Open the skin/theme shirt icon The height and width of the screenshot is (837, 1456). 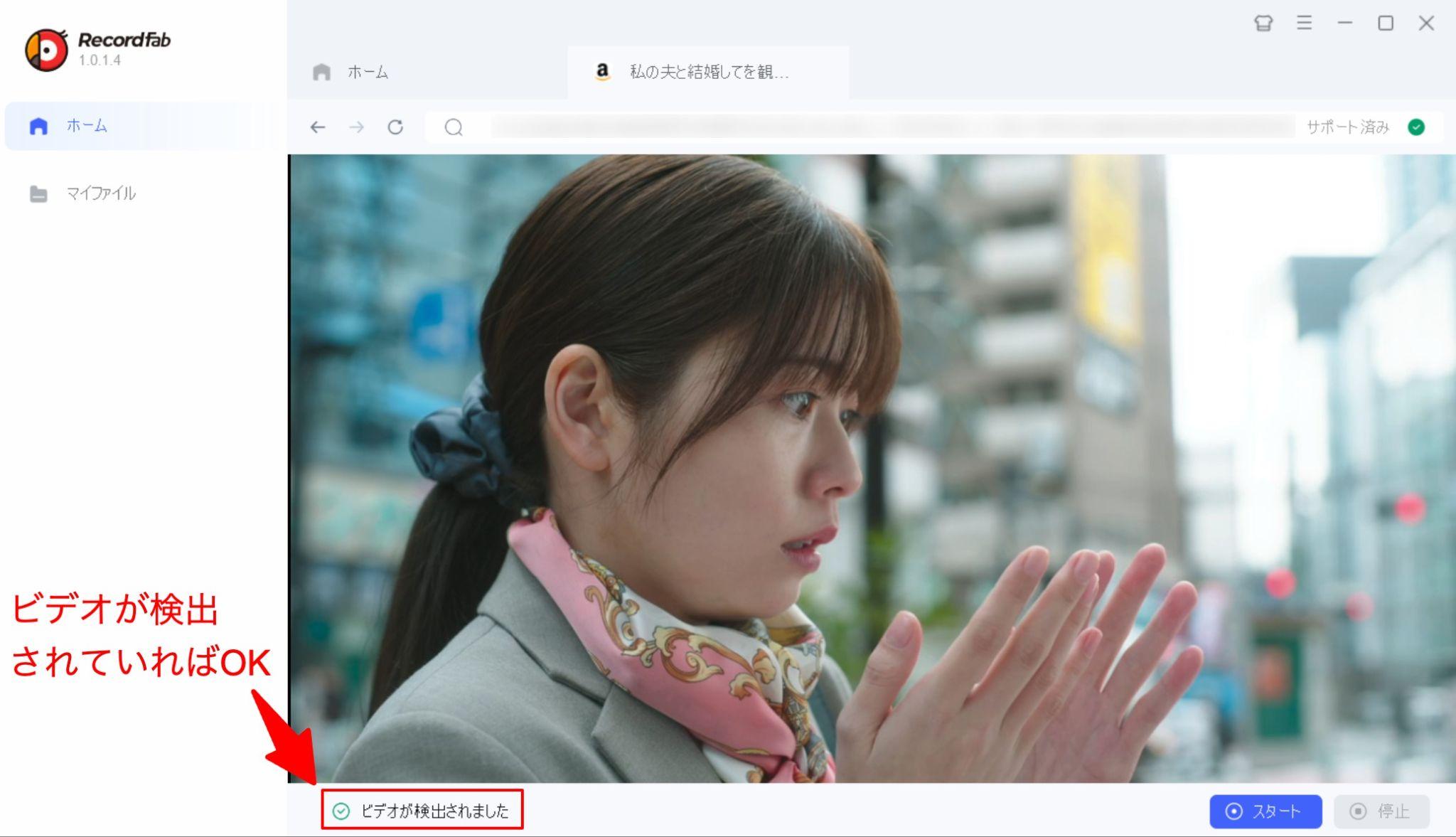point(1263,23)
